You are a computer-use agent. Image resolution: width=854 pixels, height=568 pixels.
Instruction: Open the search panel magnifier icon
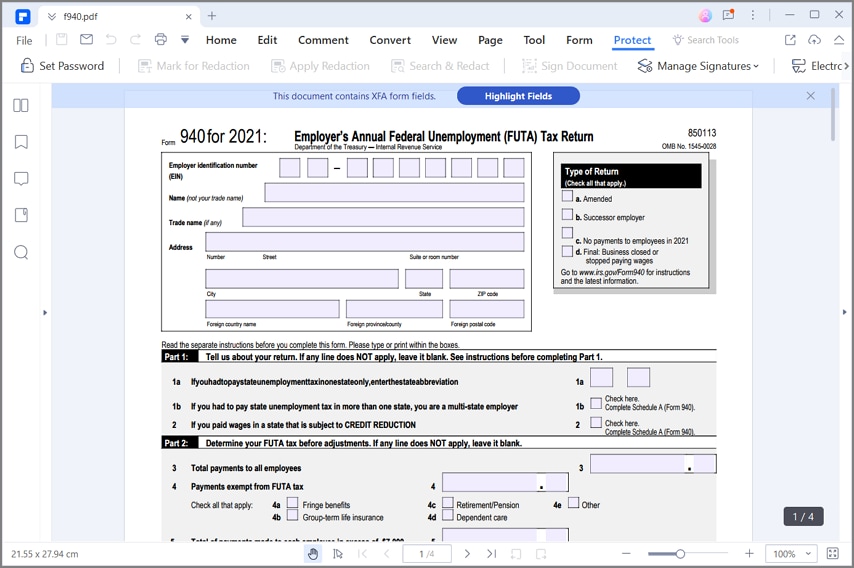pos(21,252)
